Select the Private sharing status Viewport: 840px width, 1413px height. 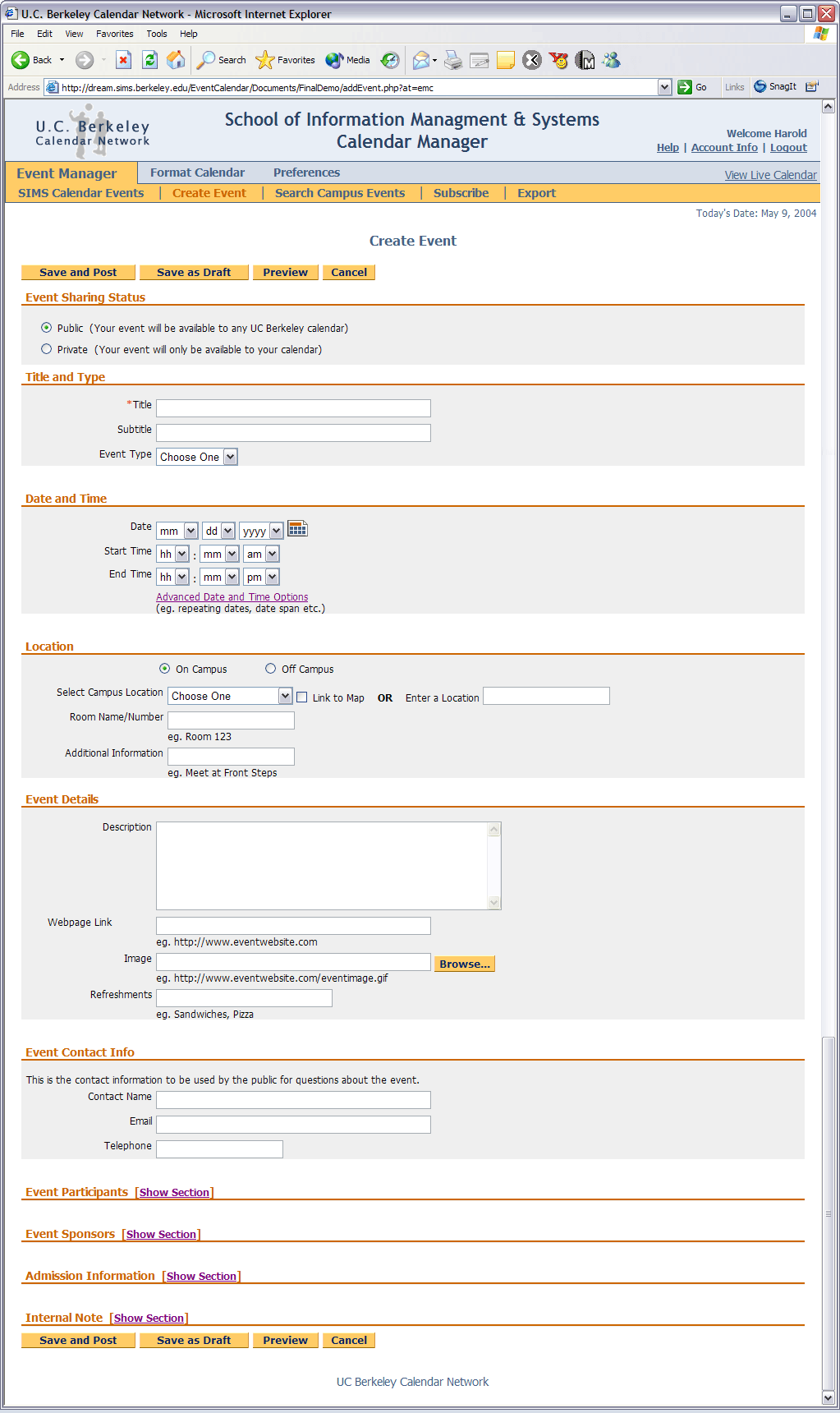click(x=47, y=349)
